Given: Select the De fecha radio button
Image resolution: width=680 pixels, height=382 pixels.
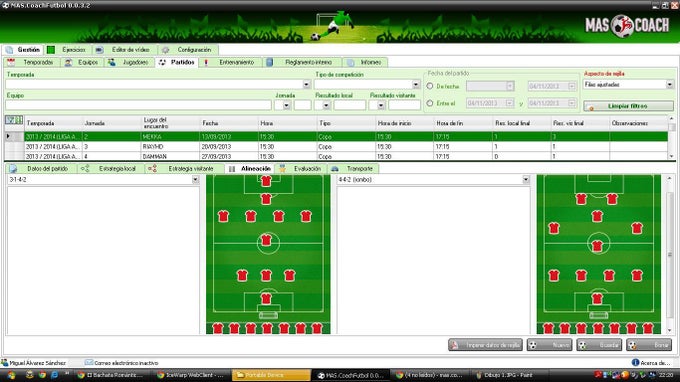Looking at the screenshot, I should pos(430,86).
